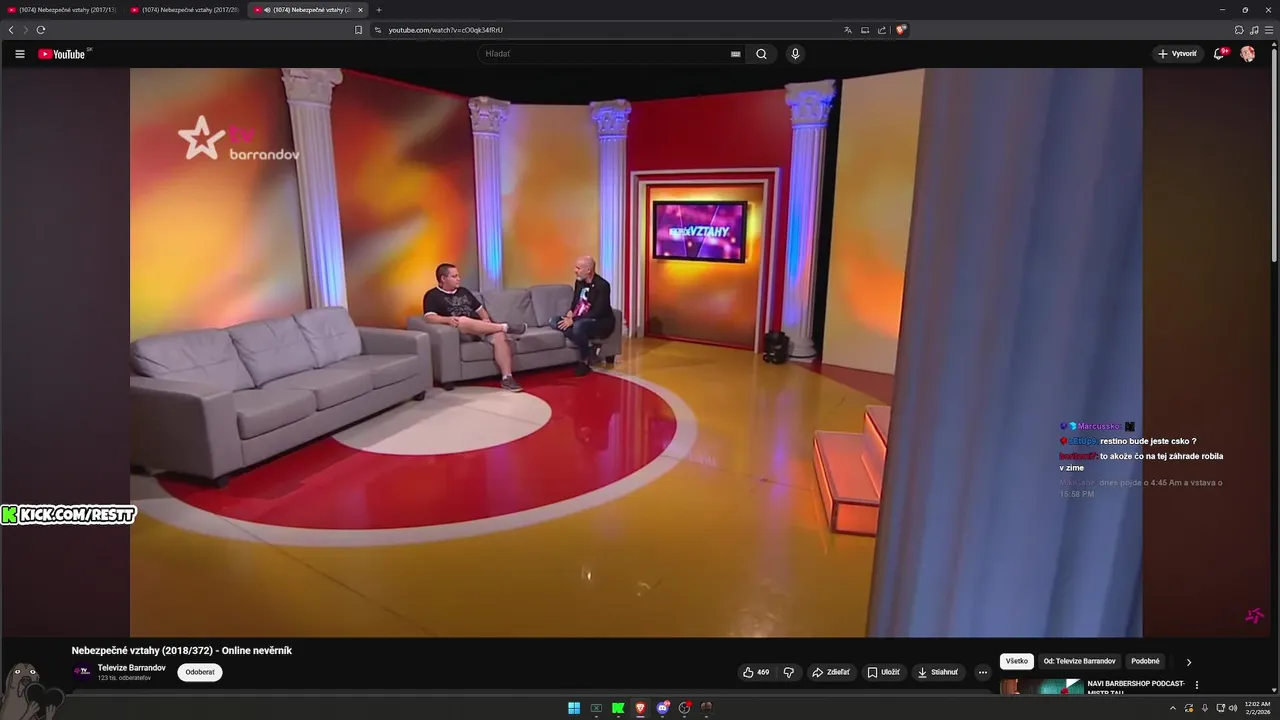The image size is (1280, 720).
Task: Open the on-screen keyboard icon in search
Action: 736,54
